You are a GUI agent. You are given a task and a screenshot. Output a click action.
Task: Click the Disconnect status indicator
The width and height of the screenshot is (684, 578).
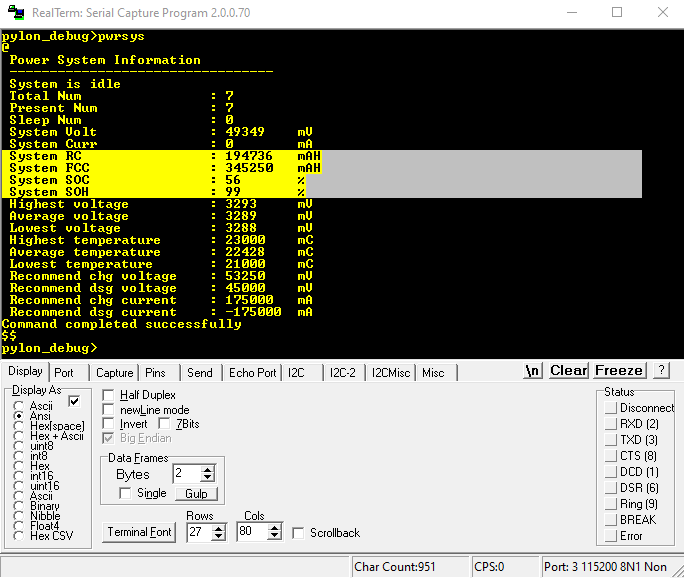[x=611, y=408]
